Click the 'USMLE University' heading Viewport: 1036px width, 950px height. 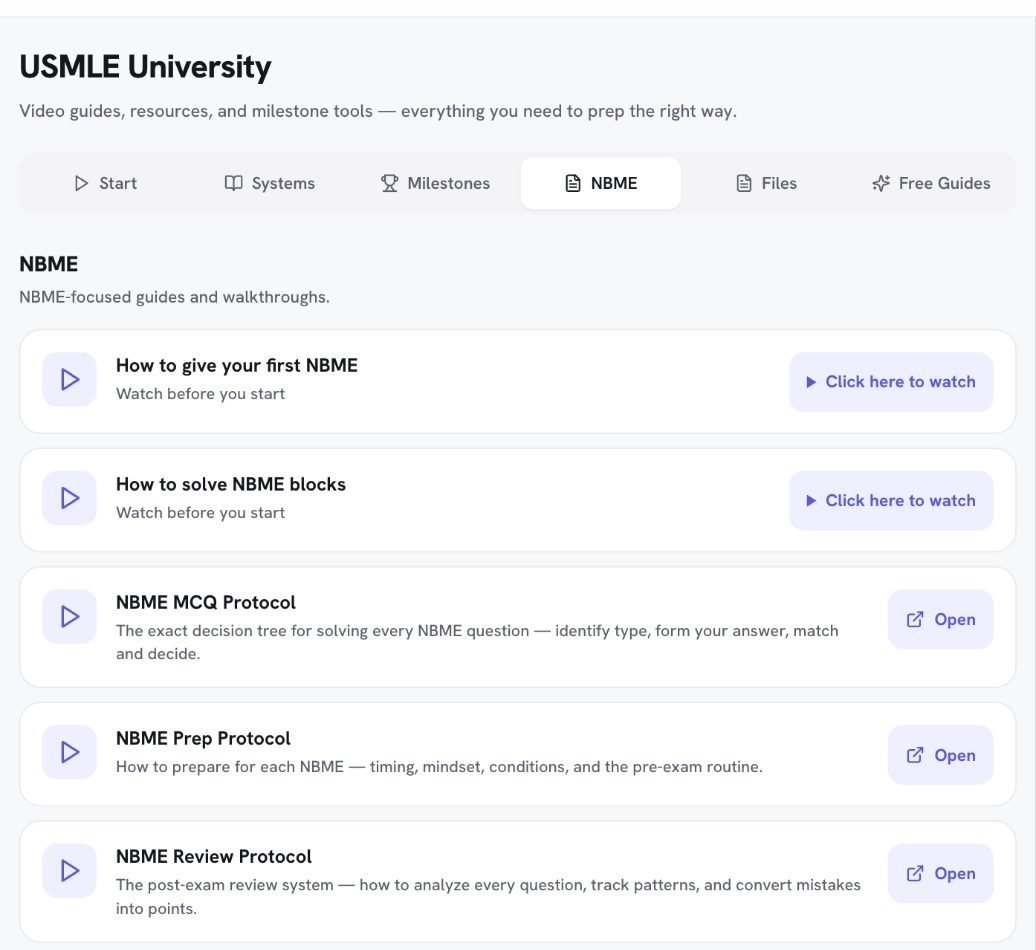[145, 67]
